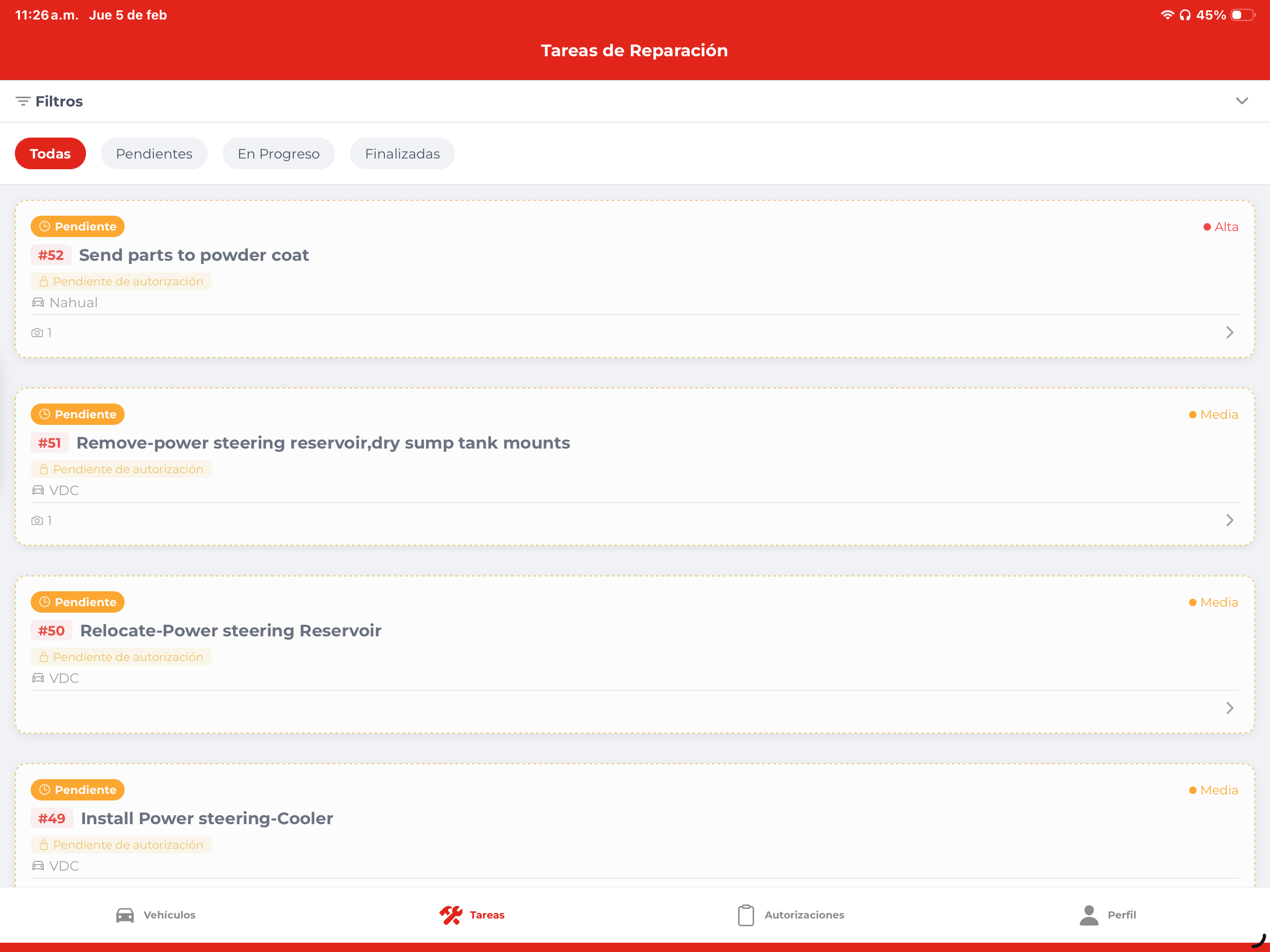Tap the 45% battery percentage

coord(1211,15)
